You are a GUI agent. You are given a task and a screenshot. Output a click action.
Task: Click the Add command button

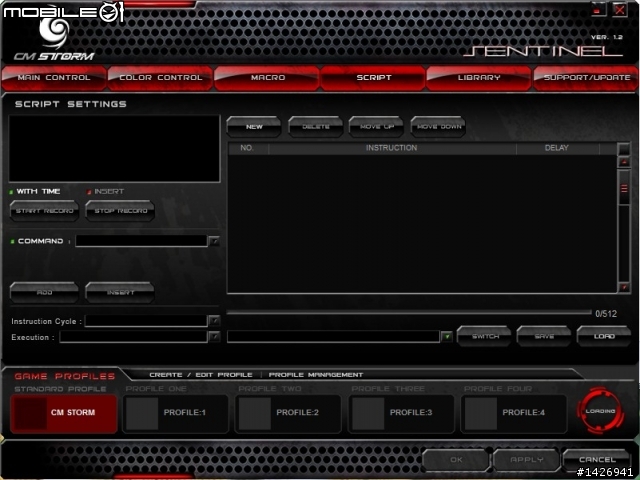click(44, 293)
